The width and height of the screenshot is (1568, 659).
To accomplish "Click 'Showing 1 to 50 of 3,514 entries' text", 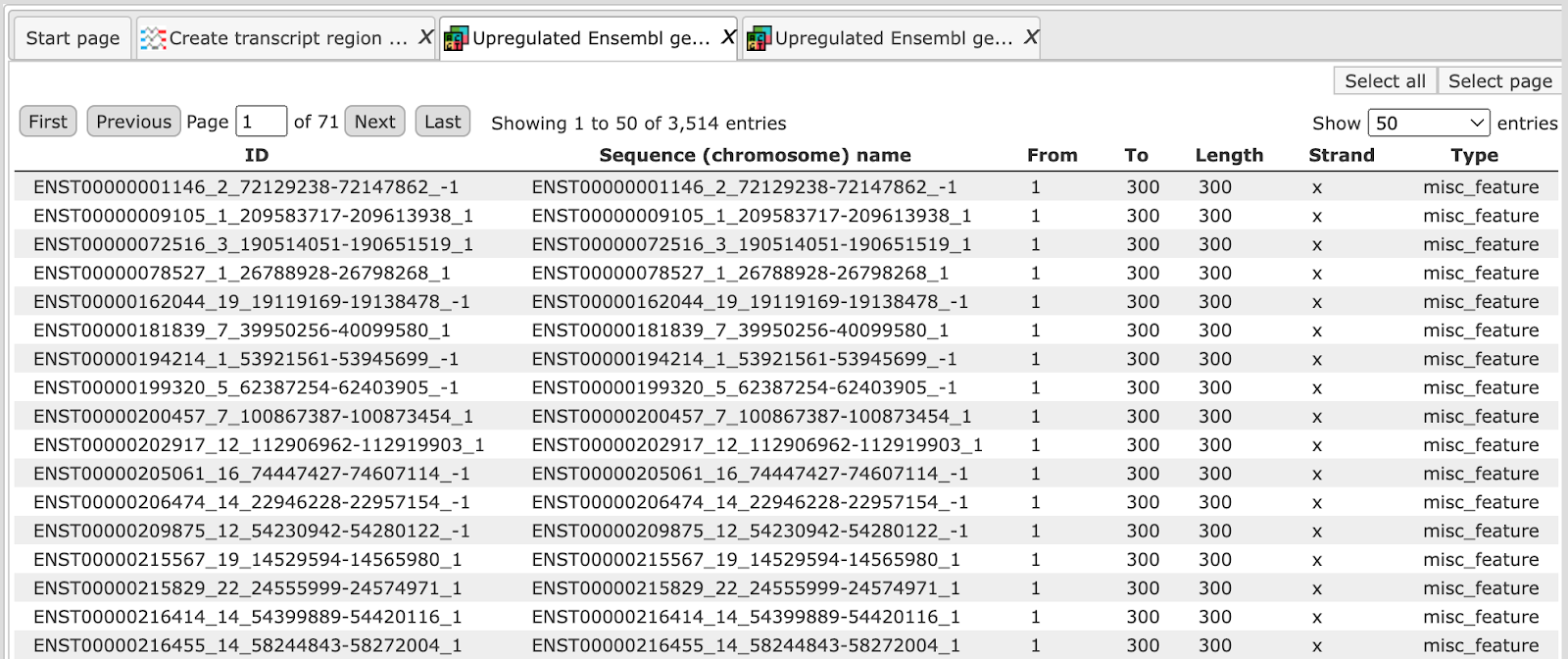I will tap(639, 124).
